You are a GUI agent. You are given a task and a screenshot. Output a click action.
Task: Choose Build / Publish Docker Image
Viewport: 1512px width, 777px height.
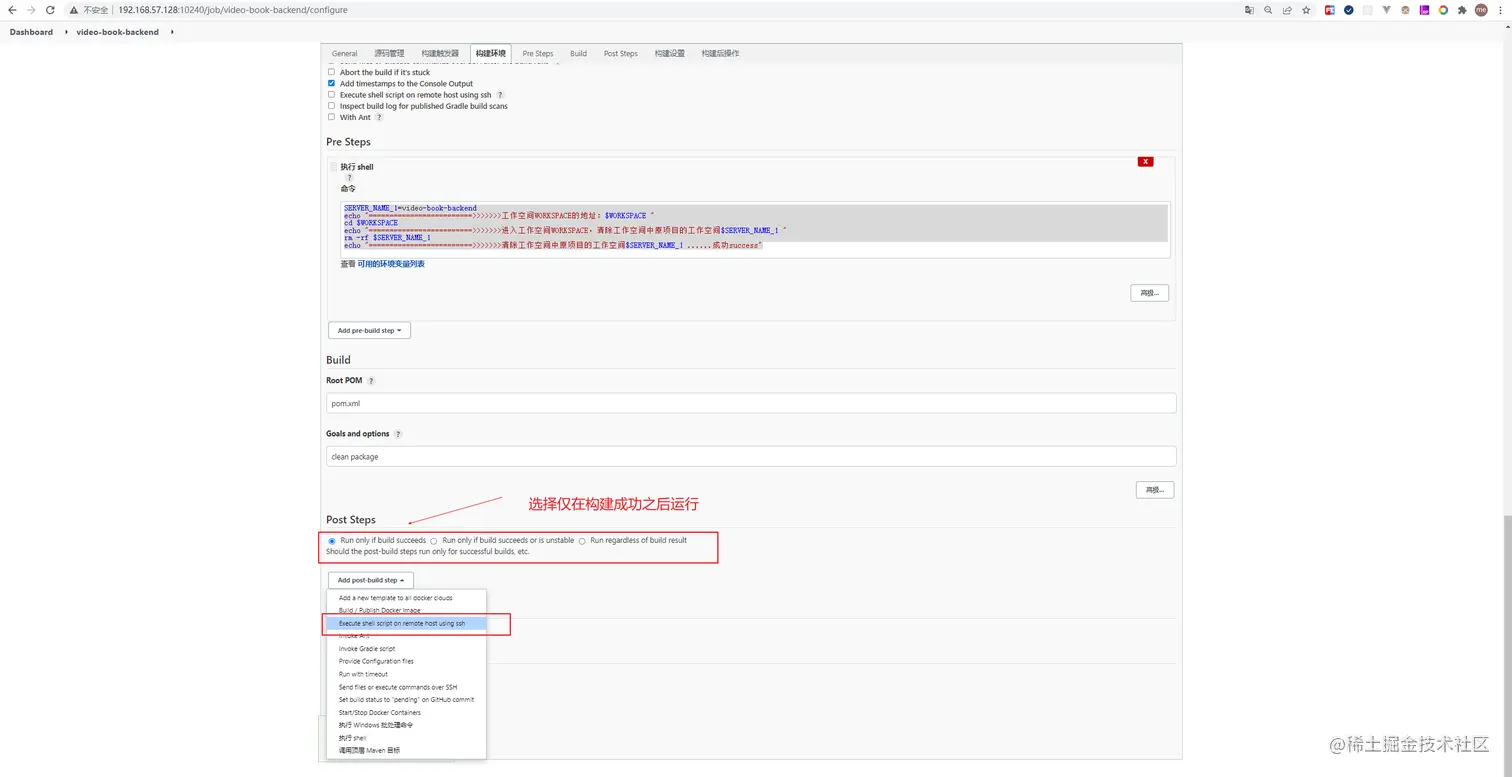tap(406, 610)
